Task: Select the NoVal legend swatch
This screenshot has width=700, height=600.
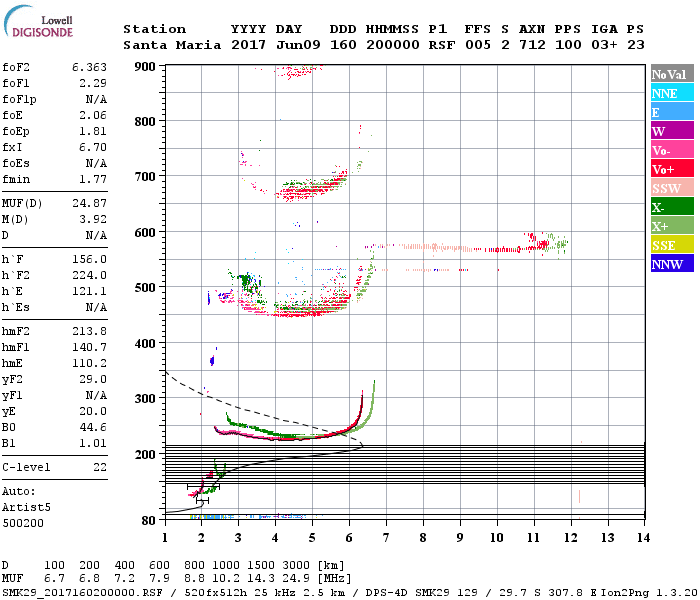Action: point(672,74)
